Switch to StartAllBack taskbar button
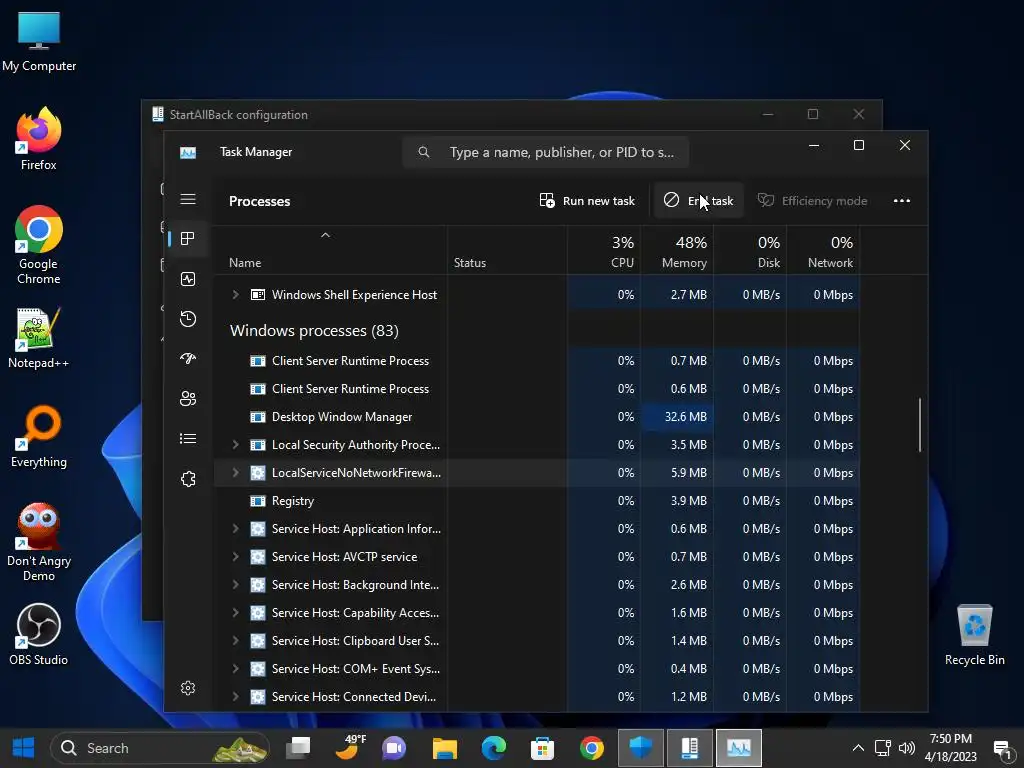1024x768 pixels. pos(690,748)
